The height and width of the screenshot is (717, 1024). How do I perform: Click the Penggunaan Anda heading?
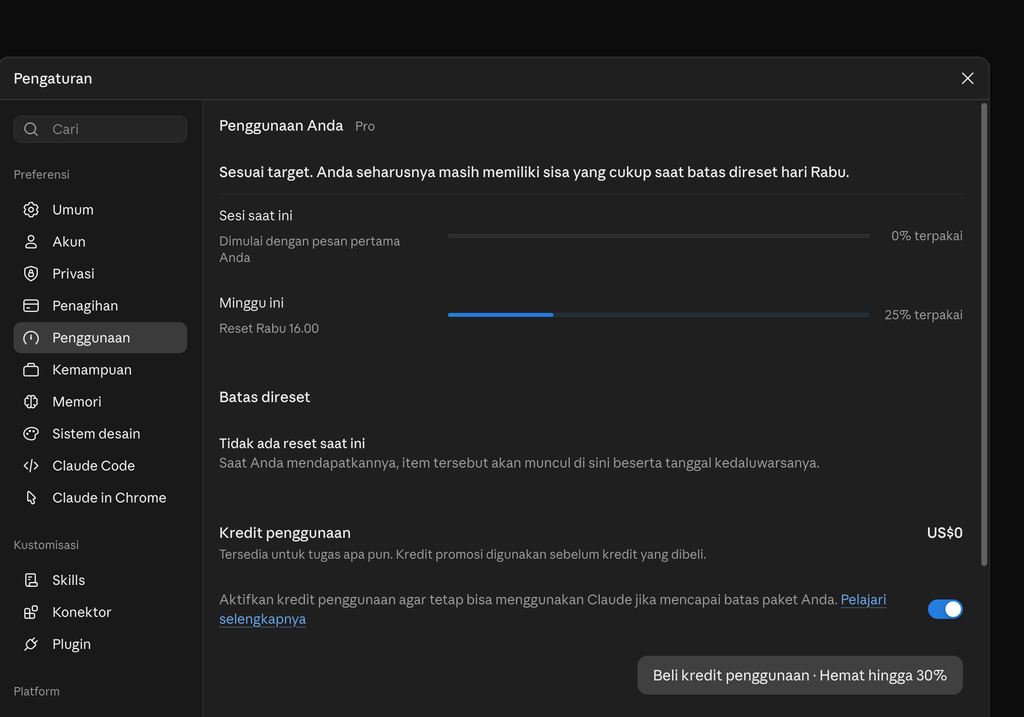[281, 125]
